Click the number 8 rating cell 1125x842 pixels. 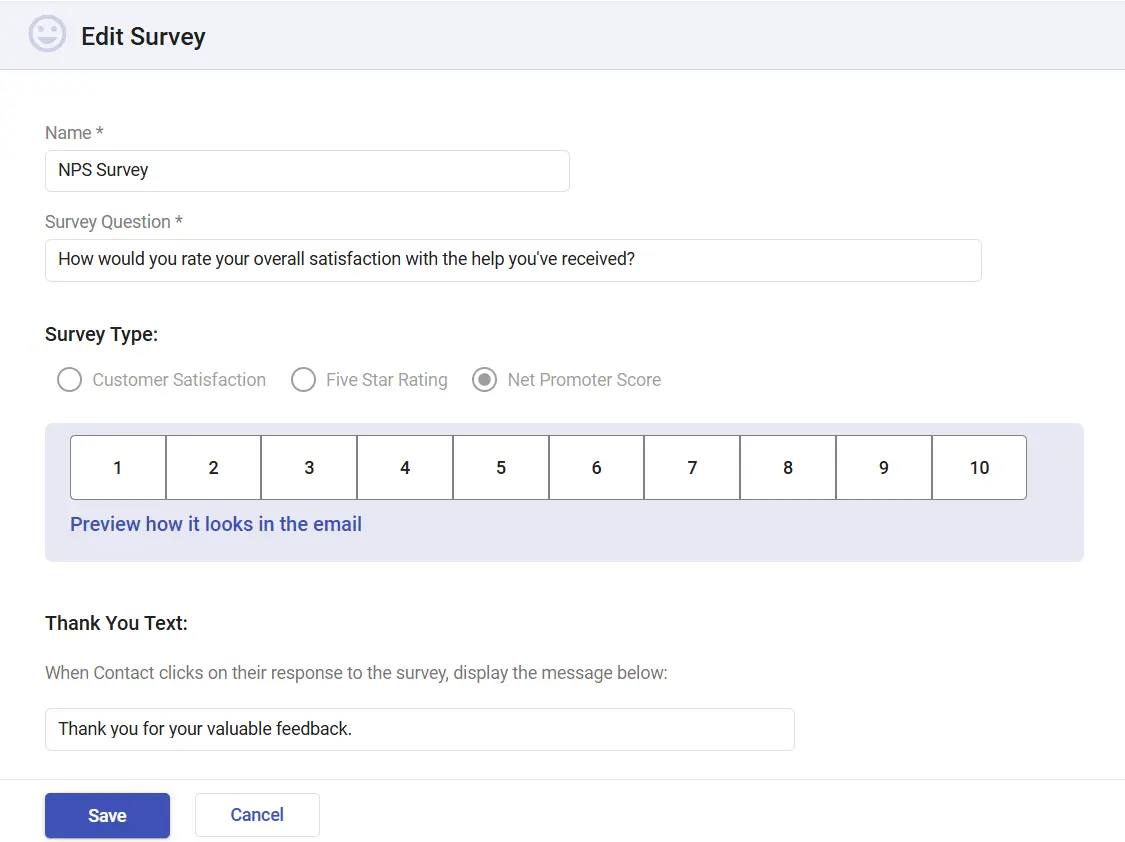click(788, 467)
